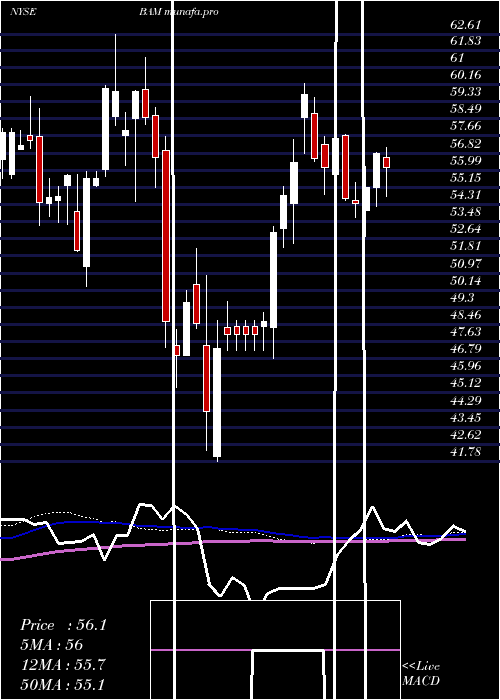This screenshot has height=700, width=500.
Task: Select the 60.16 price axis label
Action: [466, 75]
